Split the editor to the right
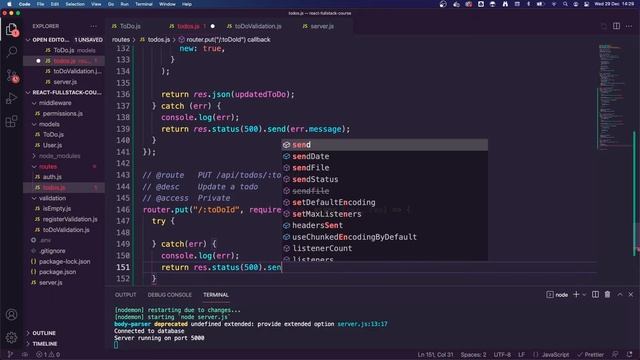Screen dimensions: 640x360 (x=616, y=26)
